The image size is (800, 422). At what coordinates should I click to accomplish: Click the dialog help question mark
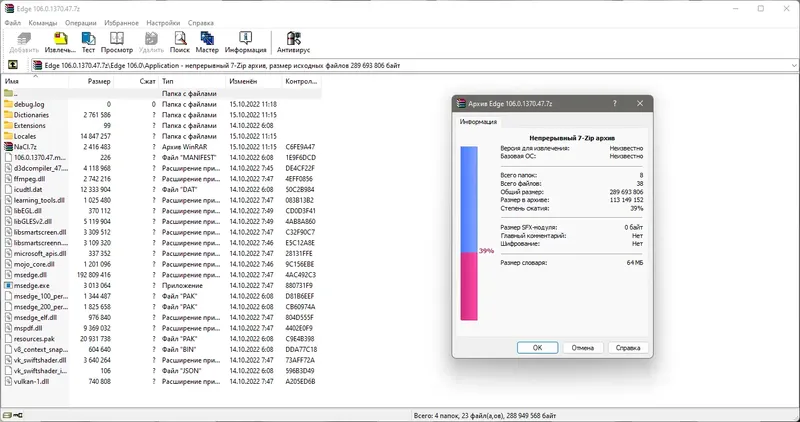tap(614, 103)
